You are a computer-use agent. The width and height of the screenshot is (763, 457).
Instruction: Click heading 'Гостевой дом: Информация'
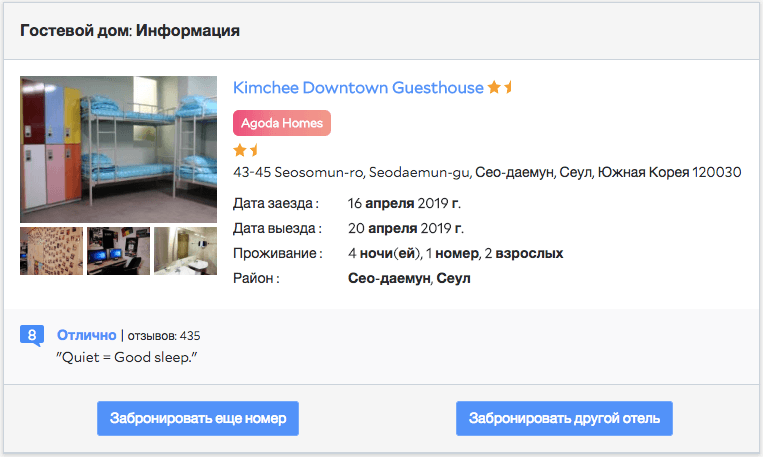click(x=130, y=31)
